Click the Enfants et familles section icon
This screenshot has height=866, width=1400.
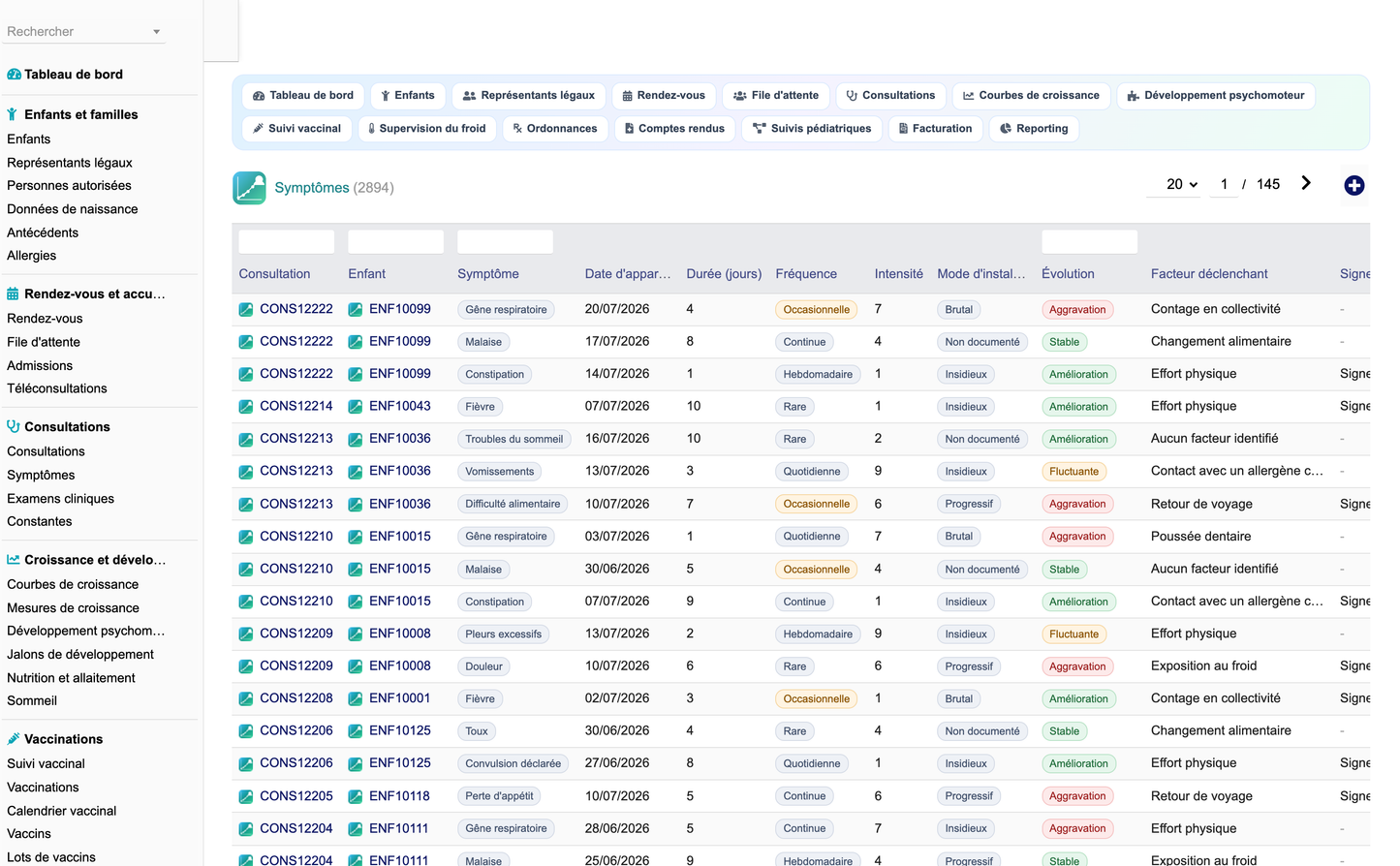13,114
